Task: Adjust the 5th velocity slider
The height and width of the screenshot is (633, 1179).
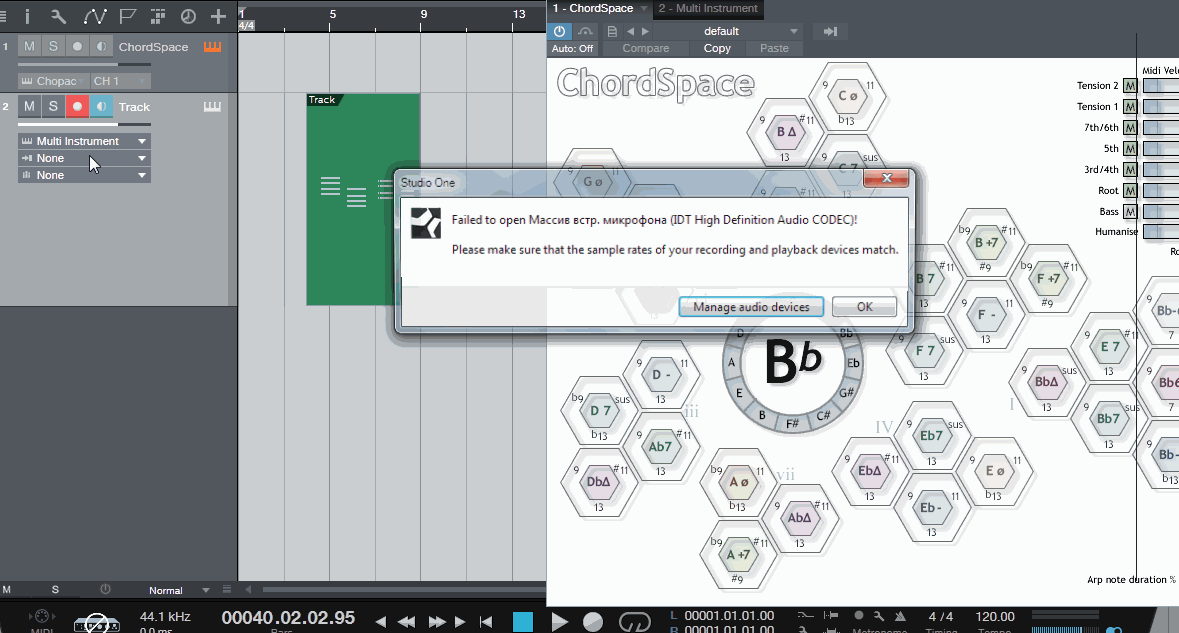Action: tap(1160, 149)
